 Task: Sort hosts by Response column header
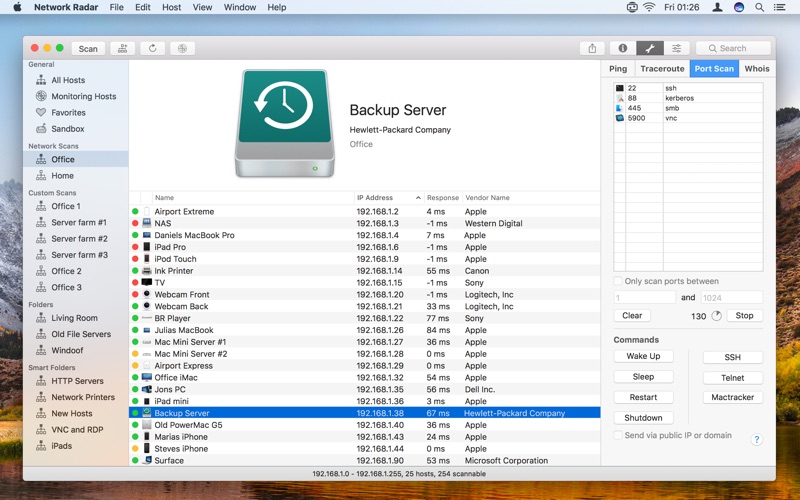pos(441,198)
